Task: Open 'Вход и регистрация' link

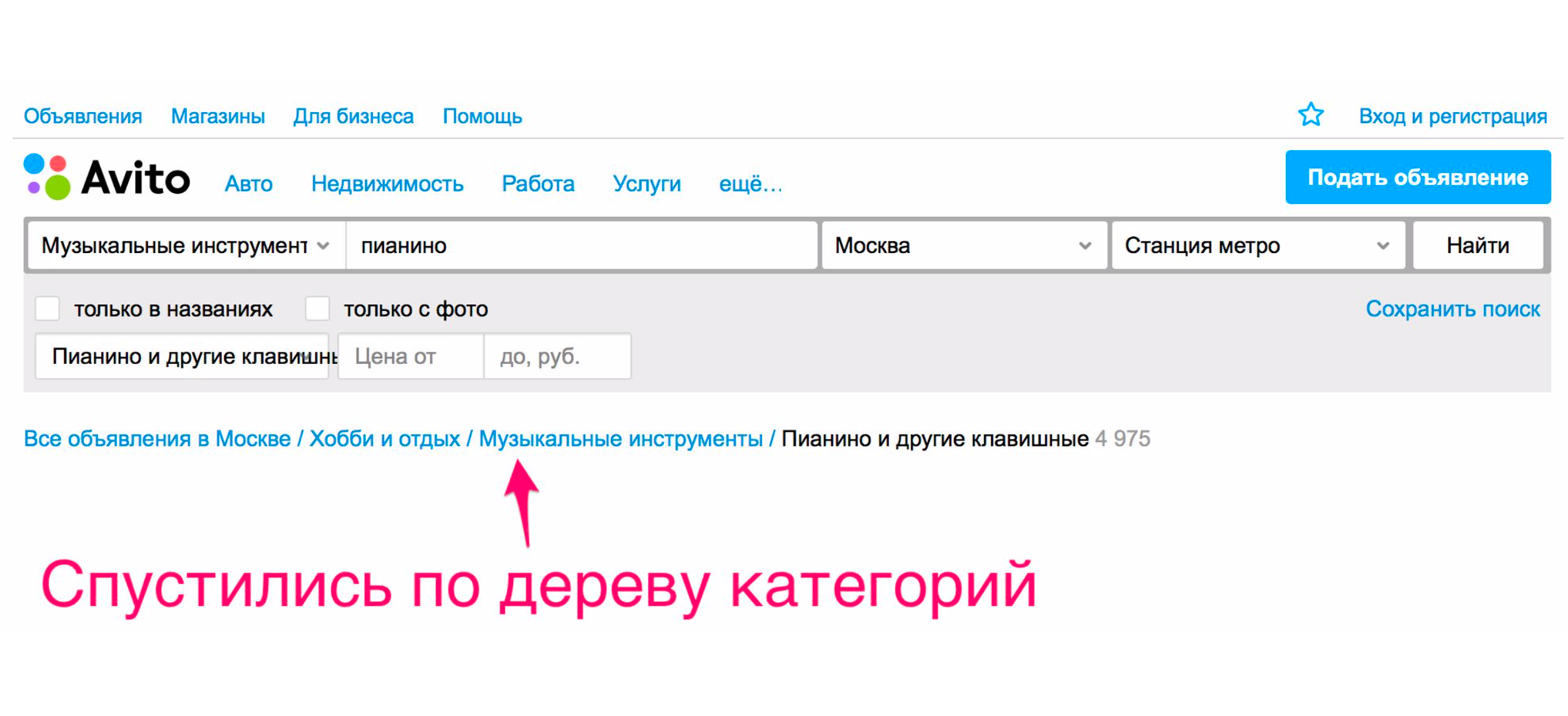Action: (1453, 116)
